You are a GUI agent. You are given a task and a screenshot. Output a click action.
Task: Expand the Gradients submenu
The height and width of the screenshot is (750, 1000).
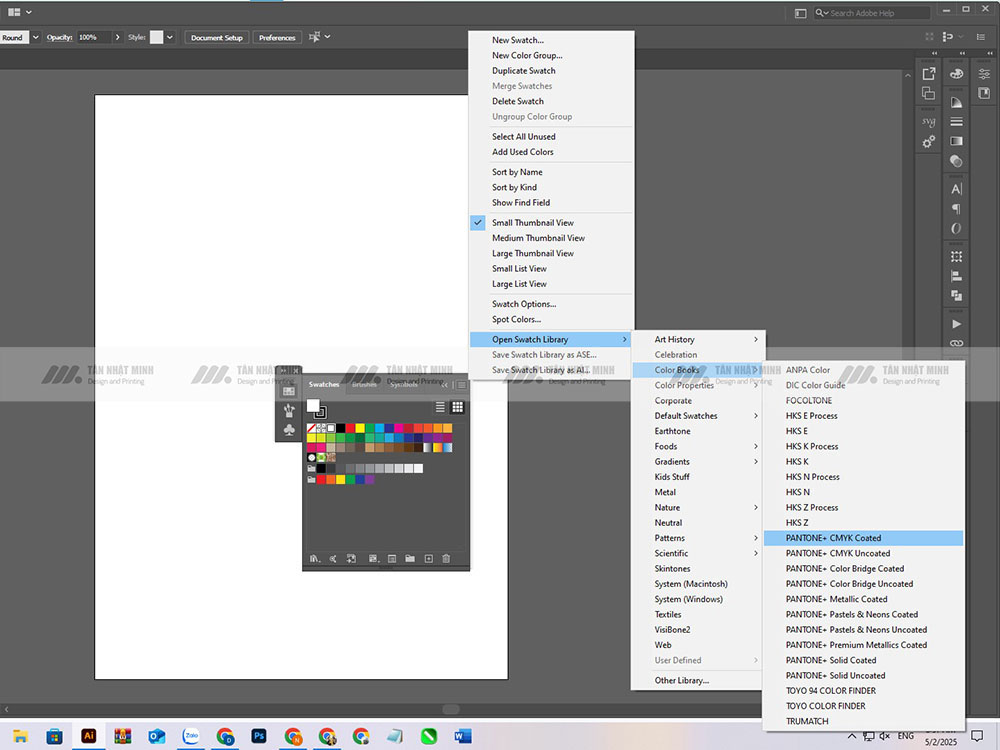(698, 462)
